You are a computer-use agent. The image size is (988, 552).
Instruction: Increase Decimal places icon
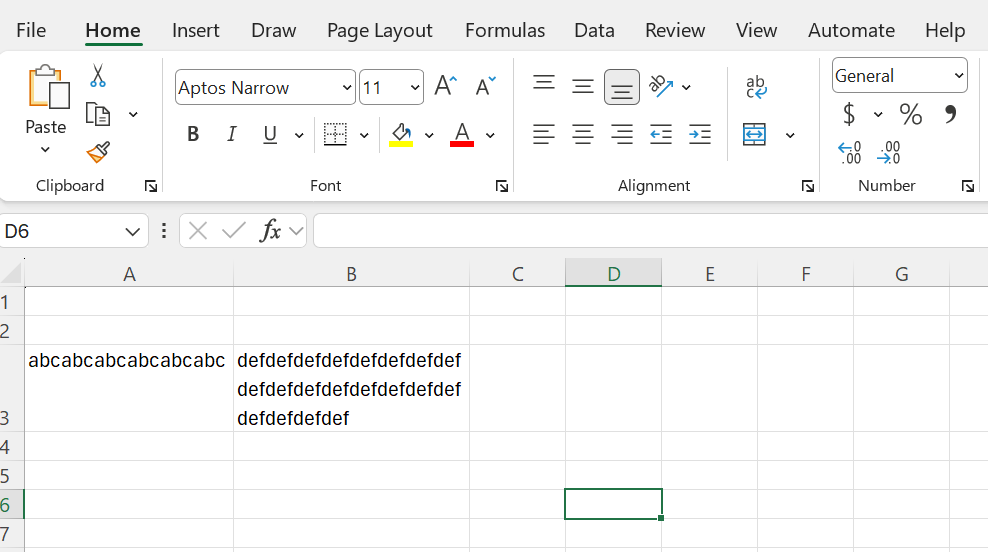pos(849,153)
